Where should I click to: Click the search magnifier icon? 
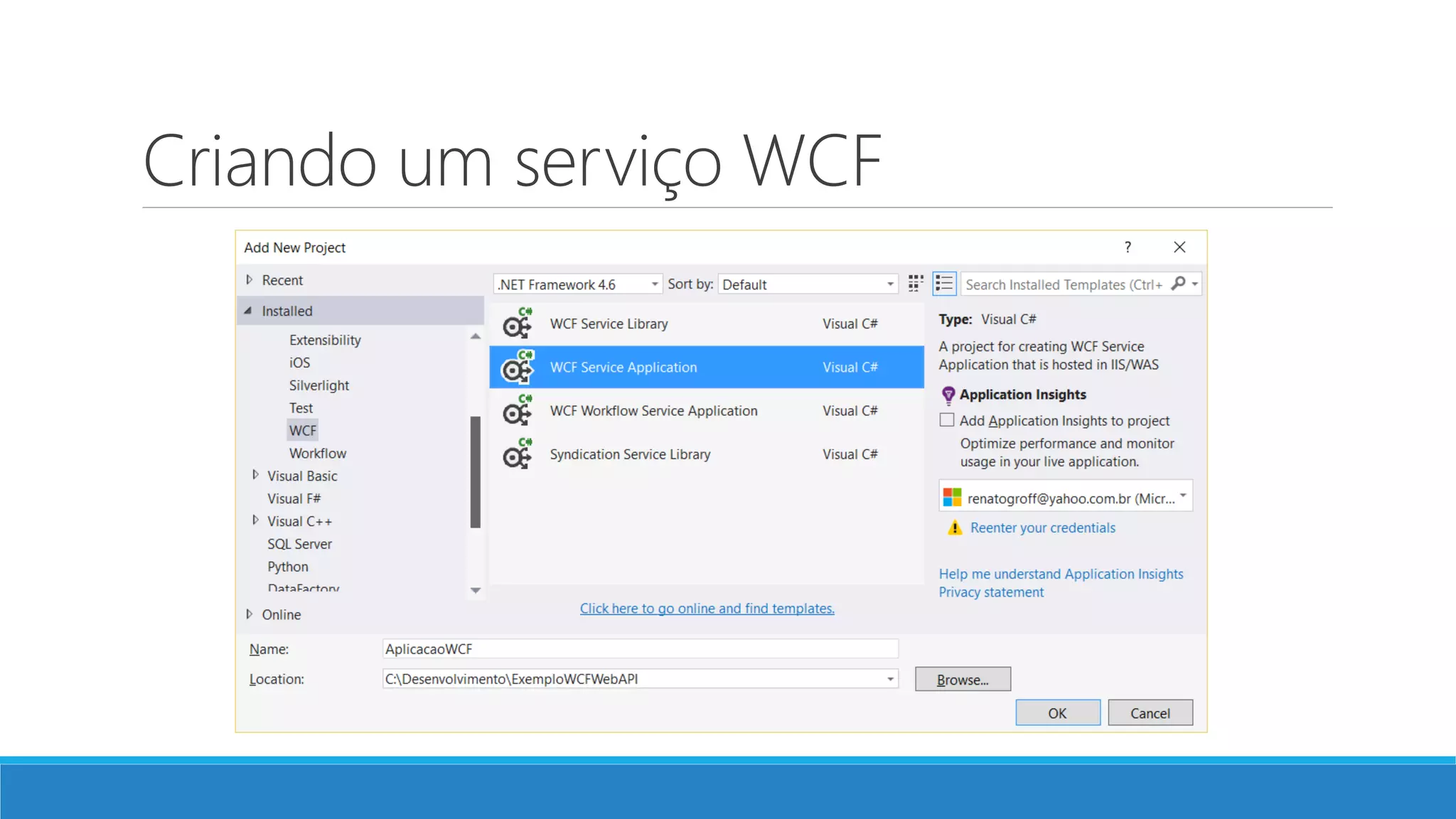coord(1178,284)
